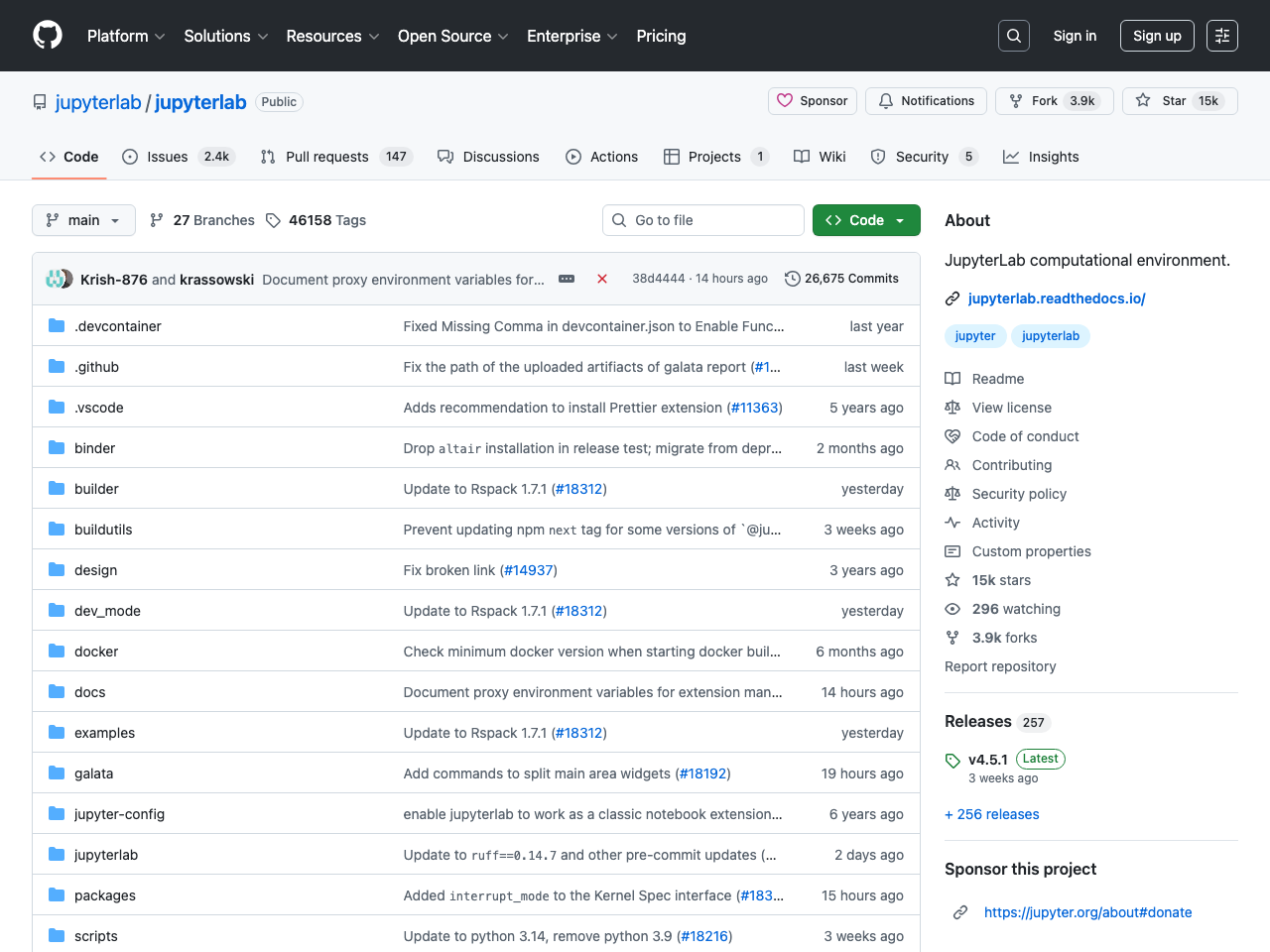Open the header search icon

(1013, 35)
